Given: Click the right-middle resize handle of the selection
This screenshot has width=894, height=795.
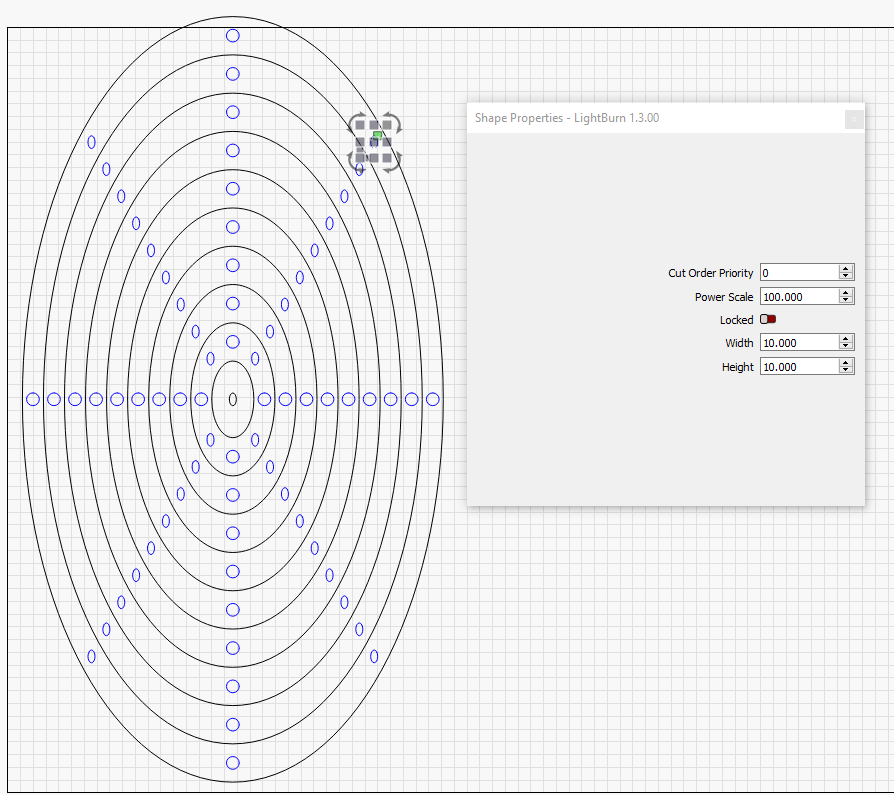Looking at the screenshot, I should 388,142.
